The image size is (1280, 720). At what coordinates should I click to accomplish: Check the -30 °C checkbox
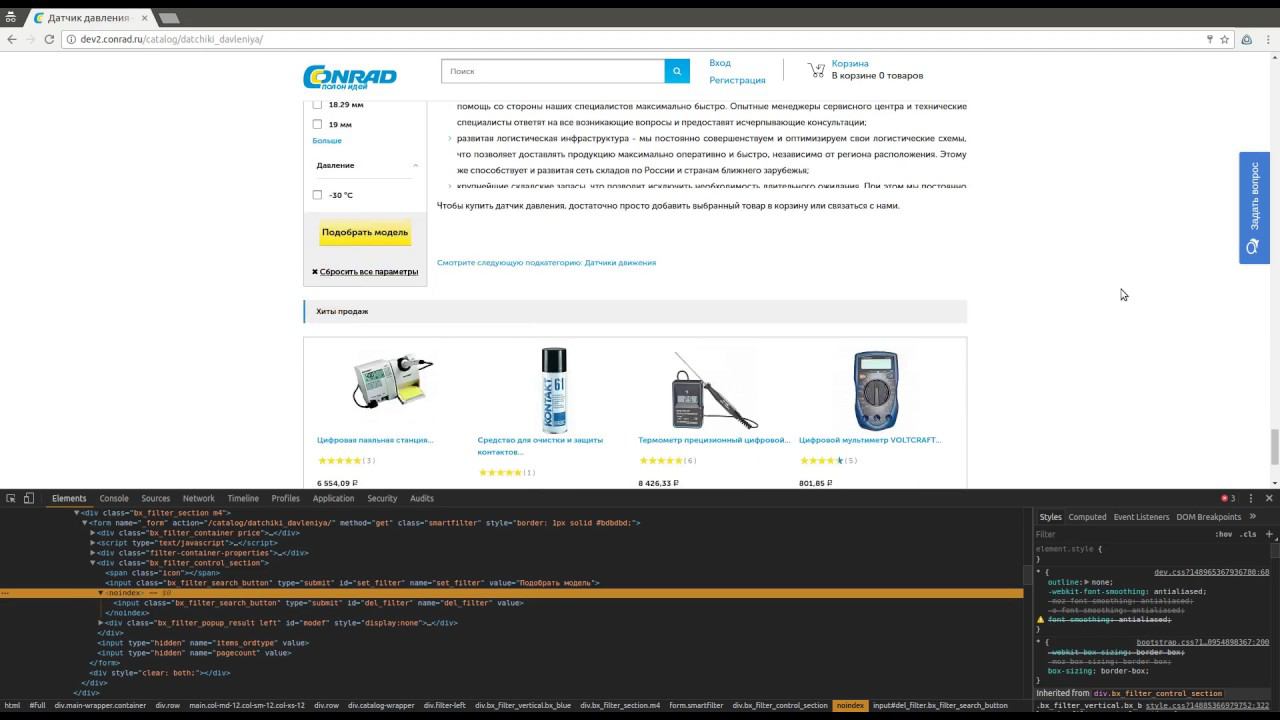tap(317, 195)
